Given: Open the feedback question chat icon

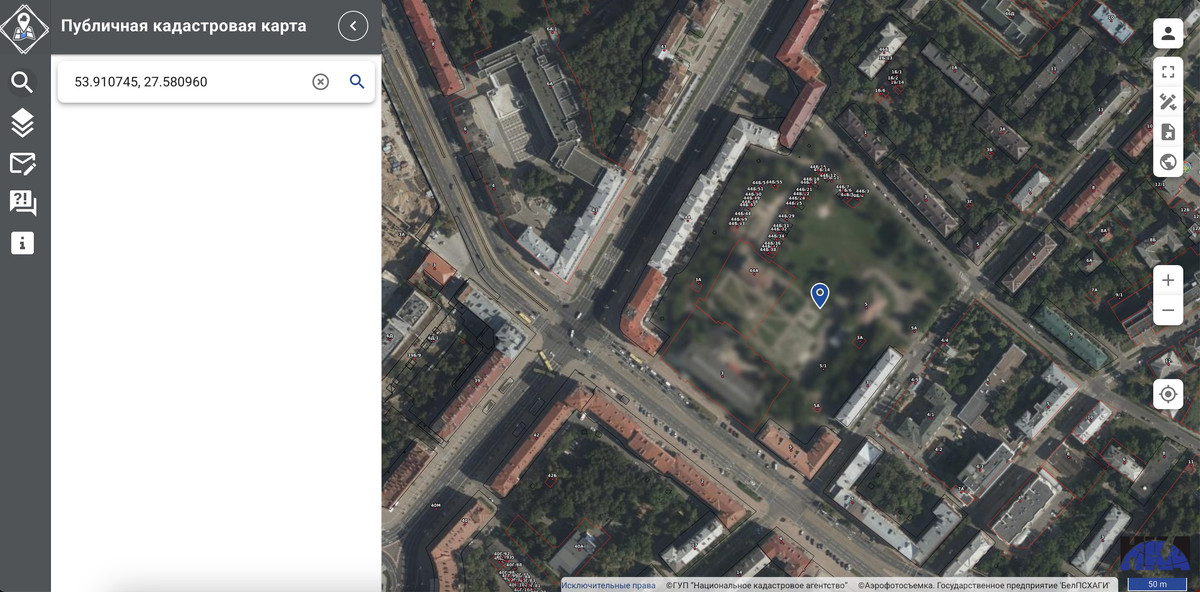Looking at the screenshot, I should [x=22, y=203].
